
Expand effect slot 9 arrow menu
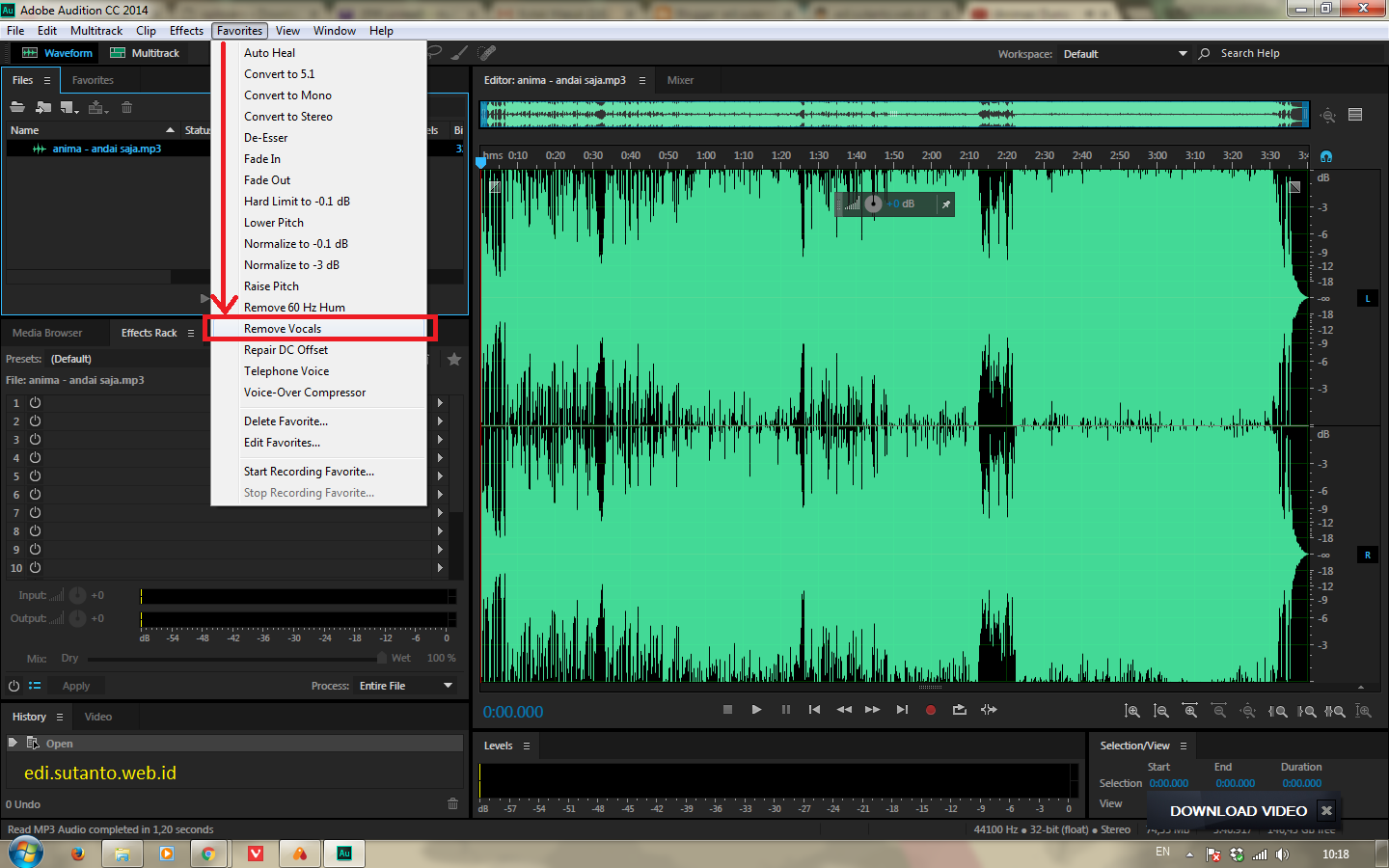[x=441, y=550]
